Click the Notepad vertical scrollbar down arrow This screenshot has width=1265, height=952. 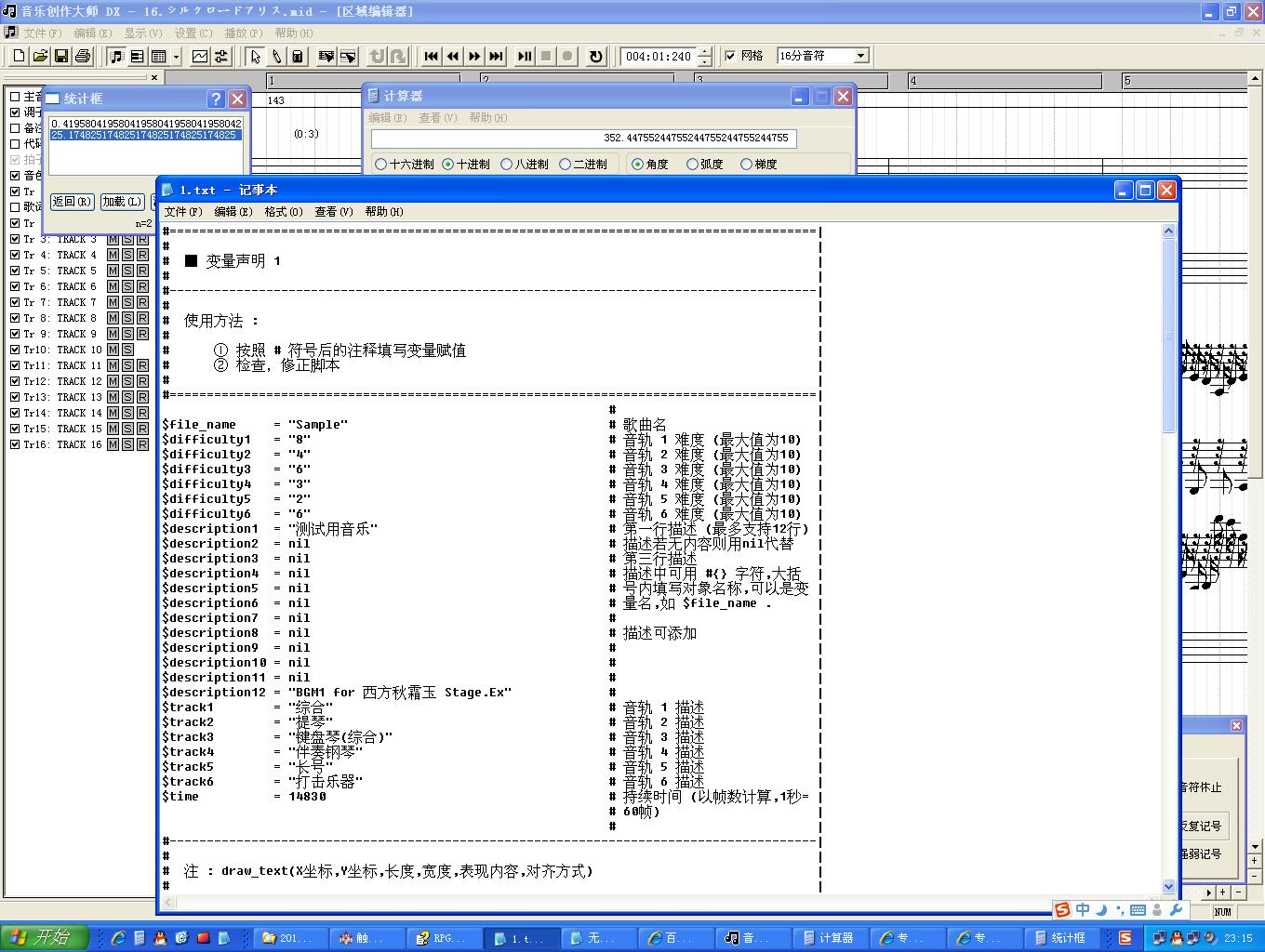[x=1169, y=886]
